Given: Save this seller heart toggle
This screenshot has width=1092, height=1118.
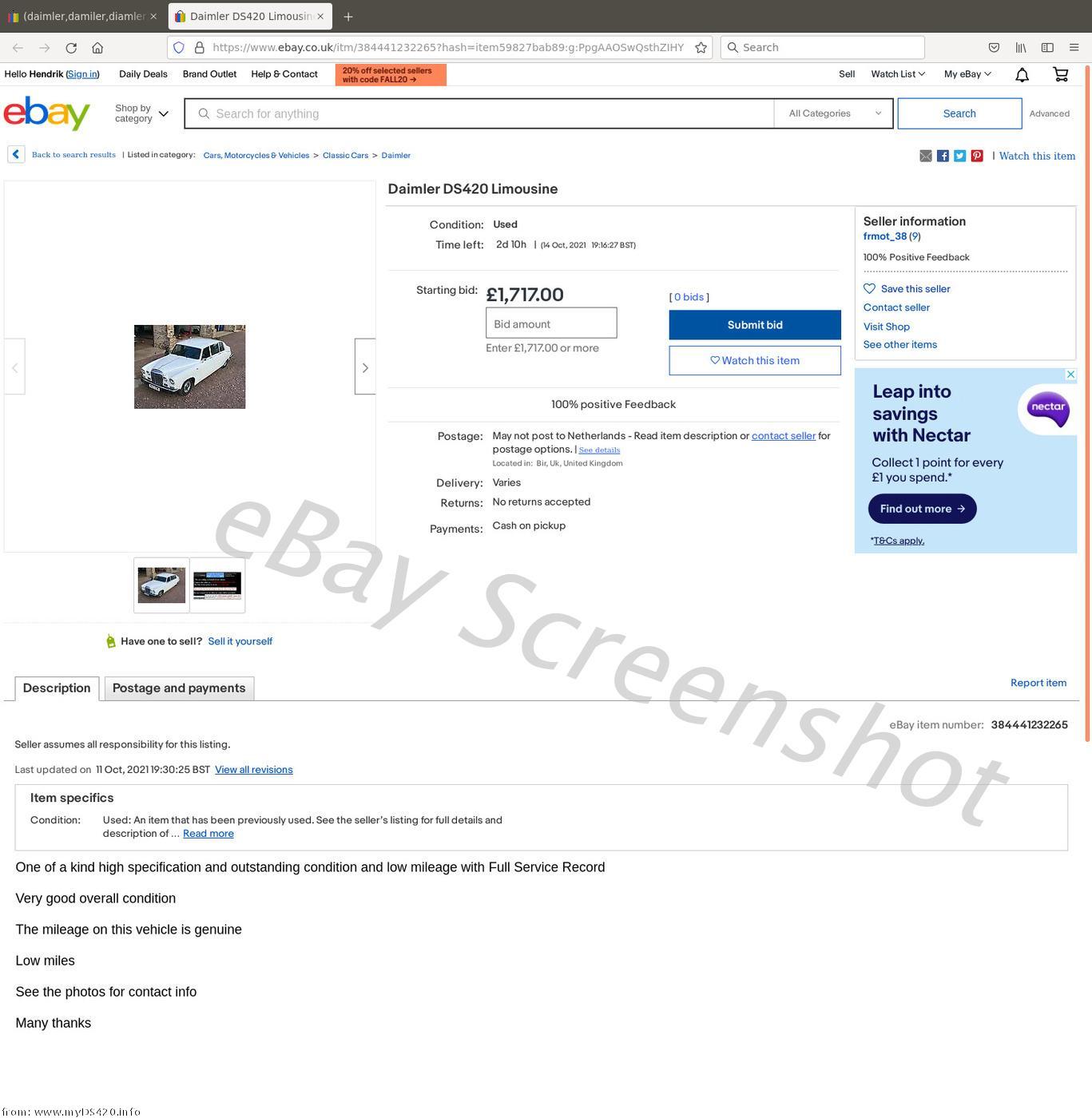Looking at the screenshot, I should [x=907, y=289].
